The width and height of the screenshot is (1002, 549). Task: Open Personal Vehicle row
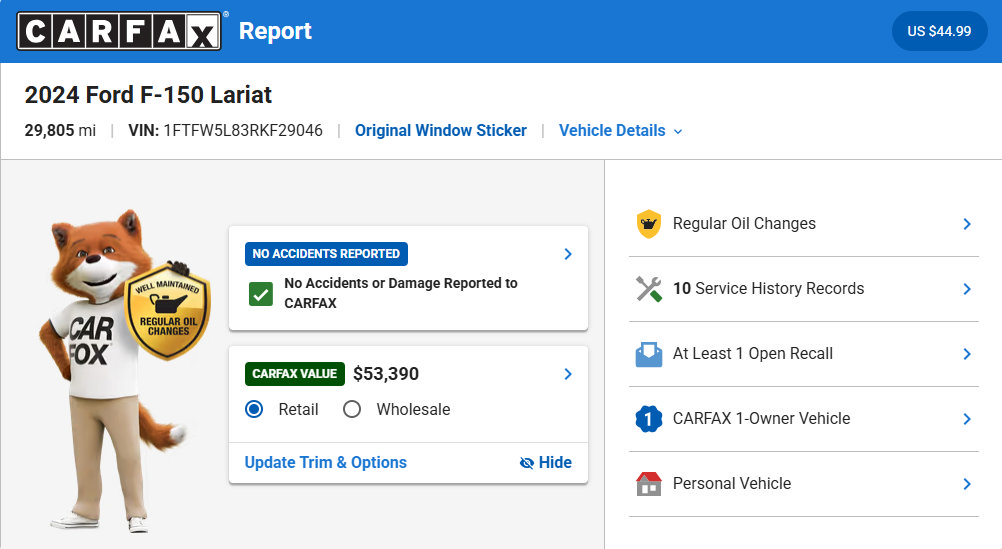804,484
